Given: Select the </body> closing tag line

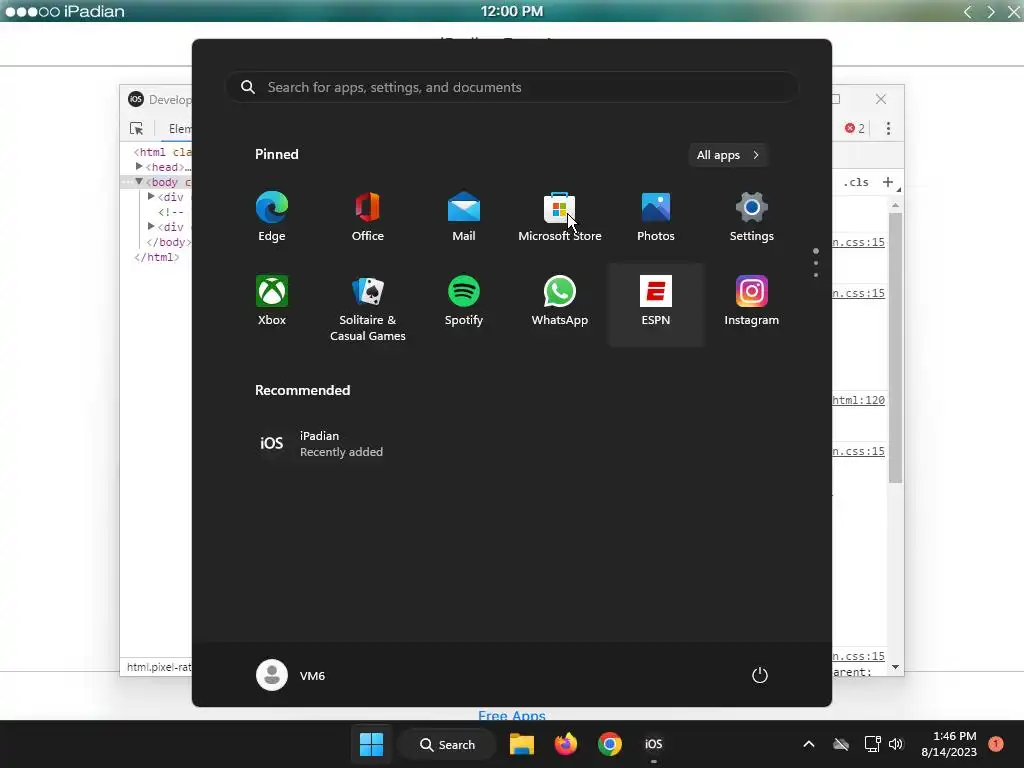Looking at the screenshot, I should click(168, 242).
